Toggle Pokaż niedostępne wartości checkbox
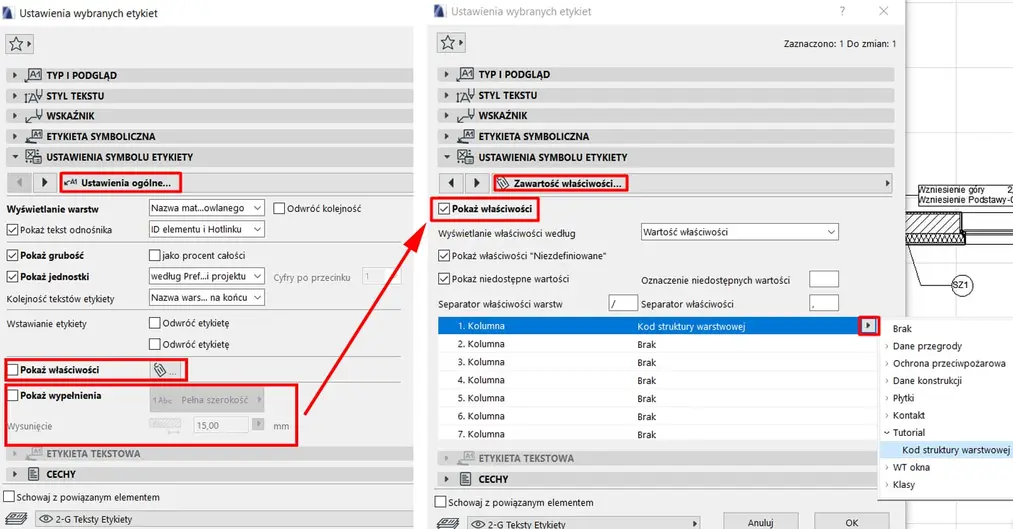 tap(444, 279)
